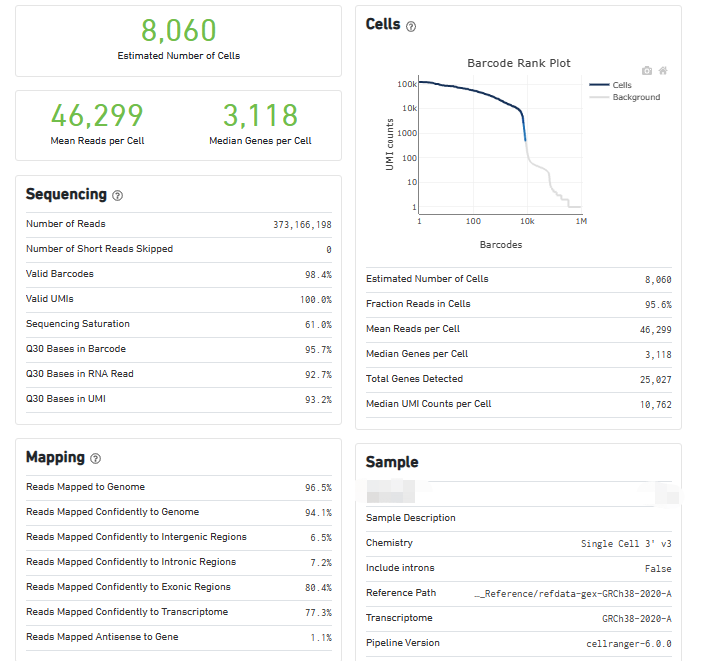This screenshot has width=702, height=661.
Task: Select the Median Genes per Cell 3,118 metric
Action: tap(260, 116)
